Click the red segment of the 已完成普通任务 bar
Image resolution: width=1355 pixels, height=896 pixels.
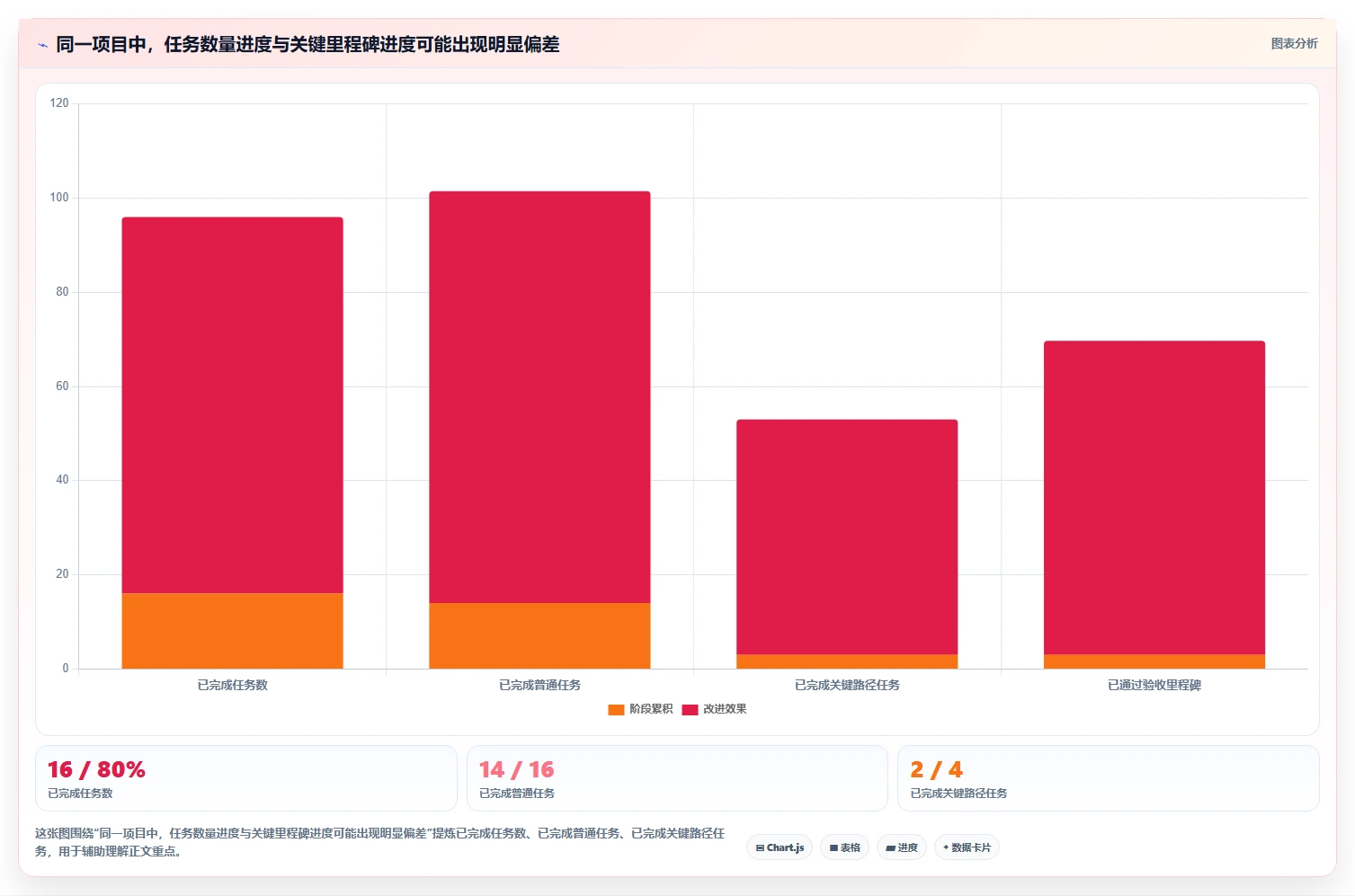(539, 397)
